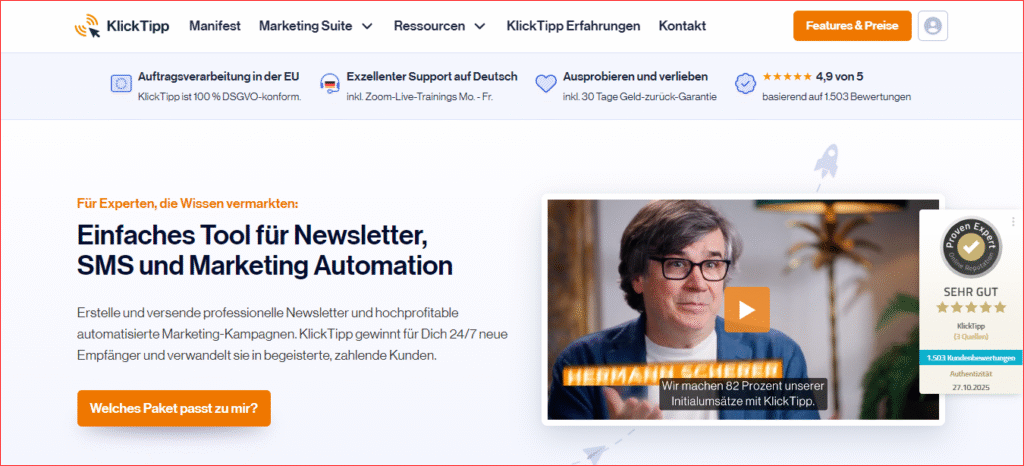Open the user account profile icon
Image resolution: width=1024 pixels, height=466 pixels.
point(933,26)
